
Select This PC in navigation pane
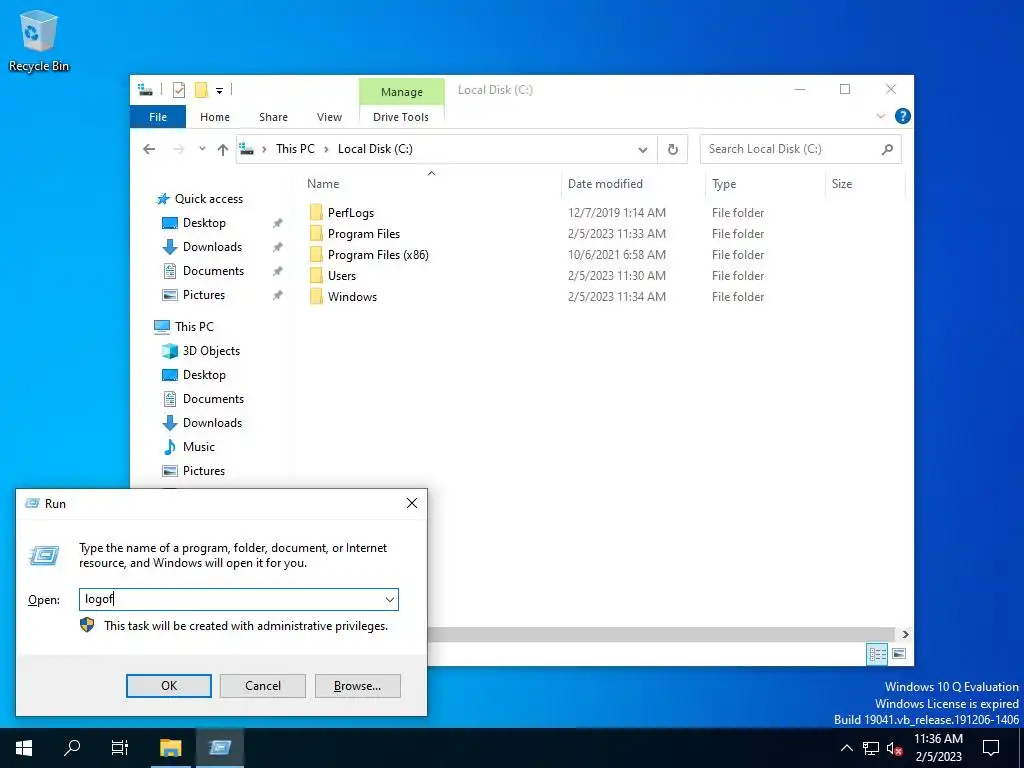click(x=194, y=327)
